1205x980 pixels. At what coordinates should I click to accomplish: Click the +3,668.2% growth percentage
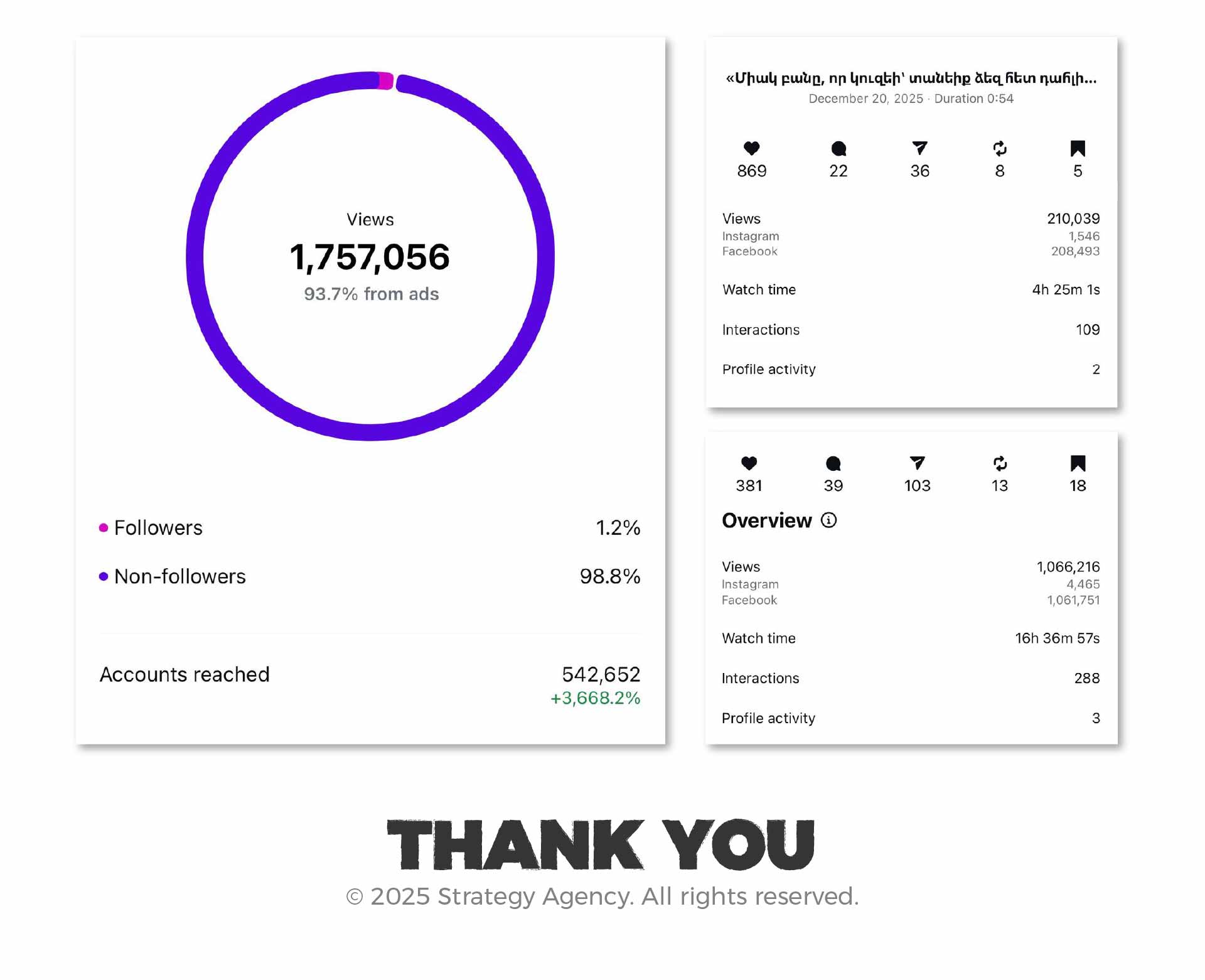pyautogui.click(x=595, y=698)
